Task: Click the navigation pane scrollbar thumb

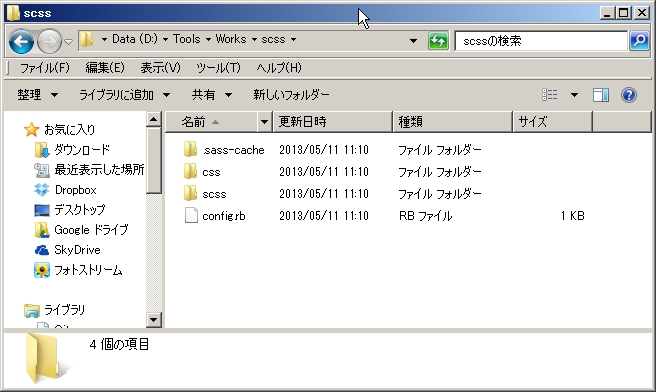Action: 154,161
